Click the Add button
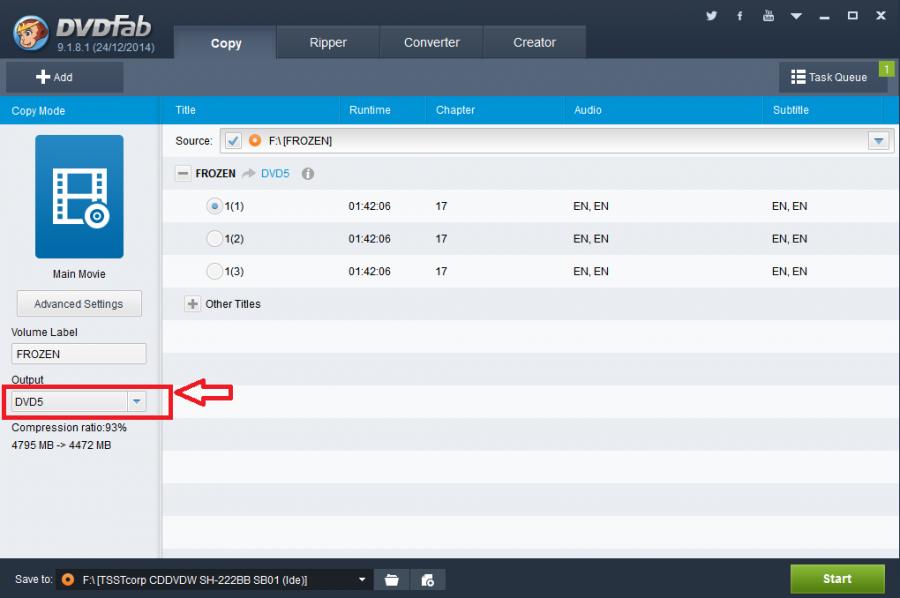 64,77
